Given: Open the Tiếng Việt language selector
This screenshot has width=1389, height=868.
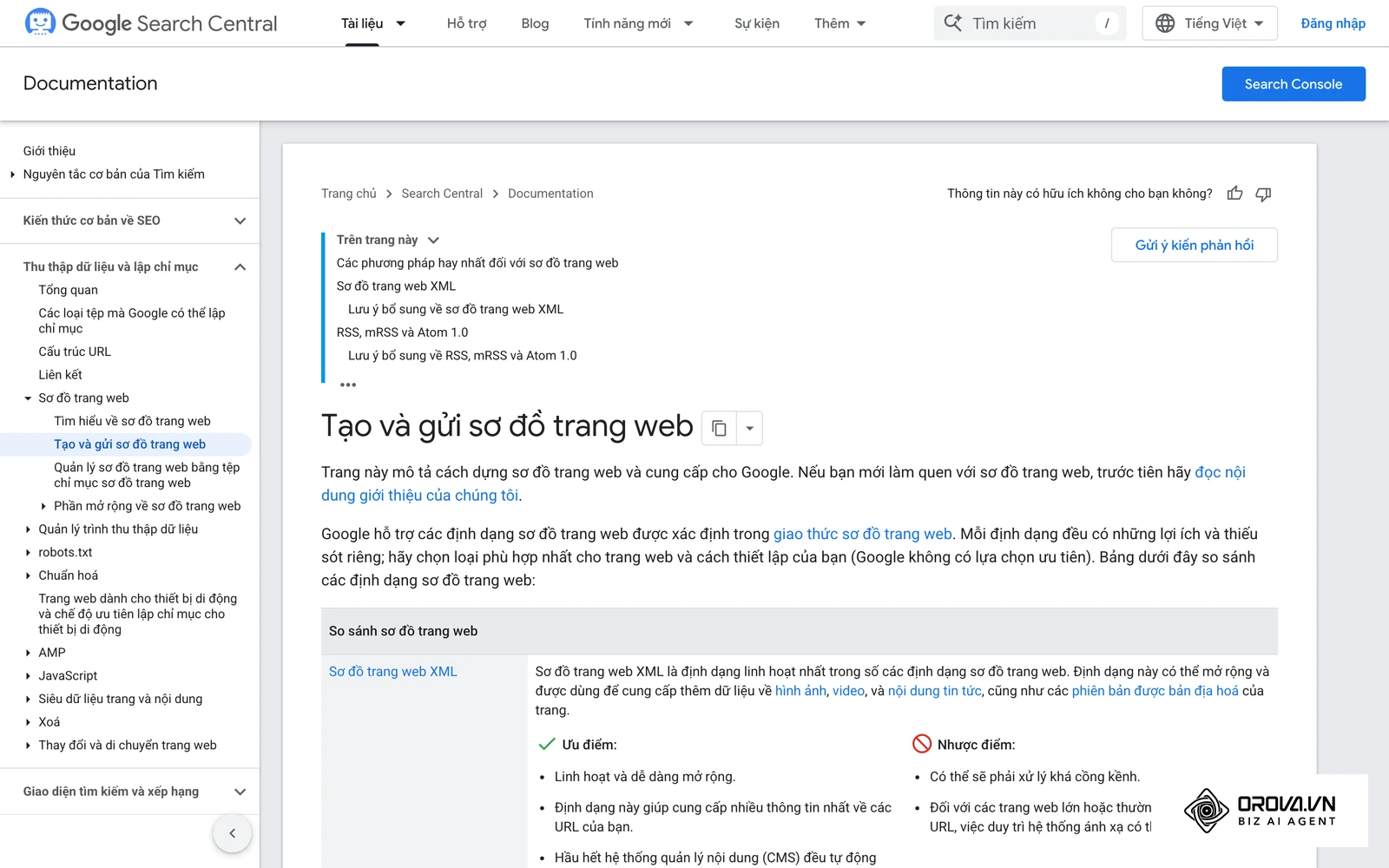Looking at the screenshot, I should pos(1210,23).
